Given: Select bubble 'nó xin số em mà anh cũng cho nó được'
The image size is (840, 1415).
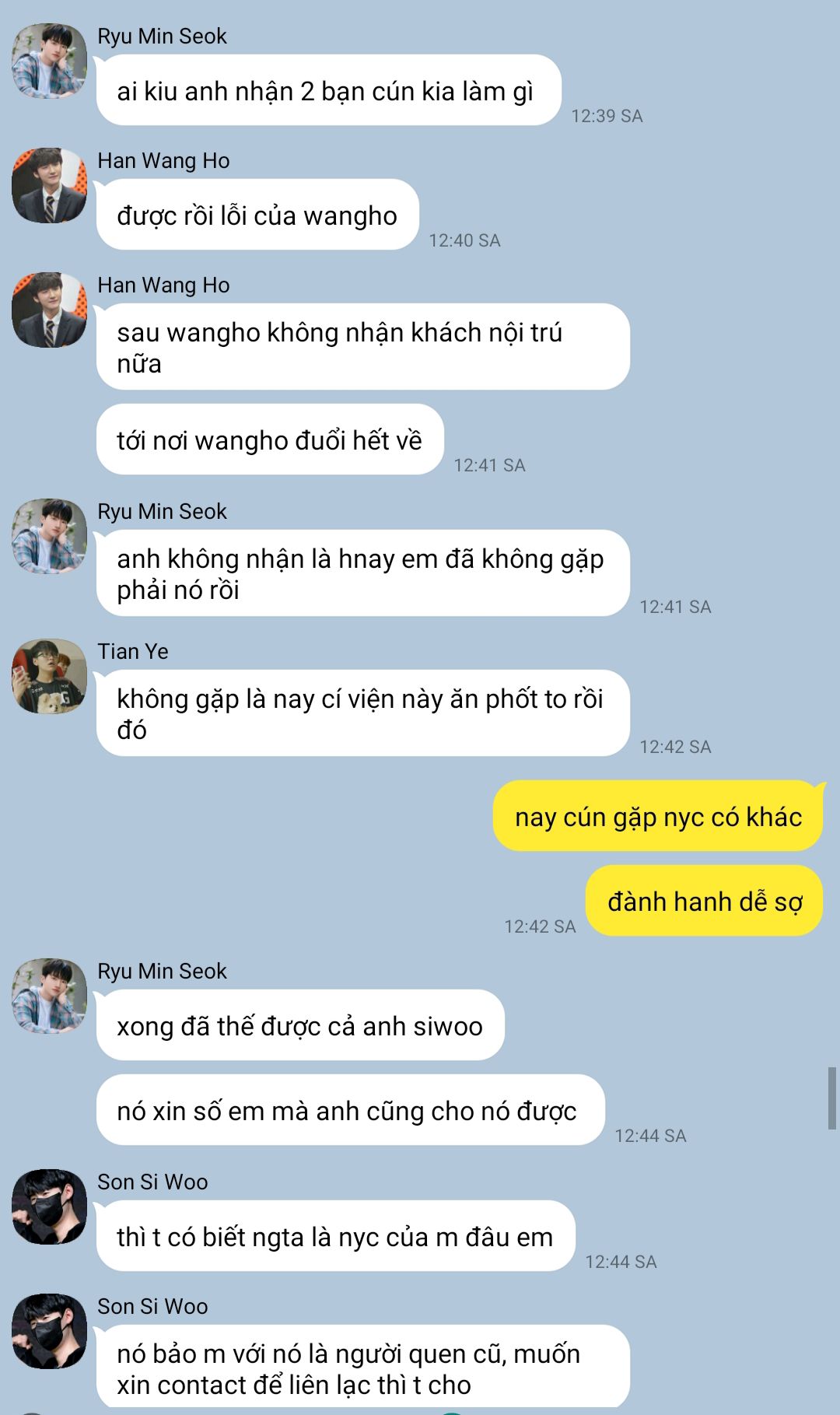Looking at the screenshot, I should 350,1110.
